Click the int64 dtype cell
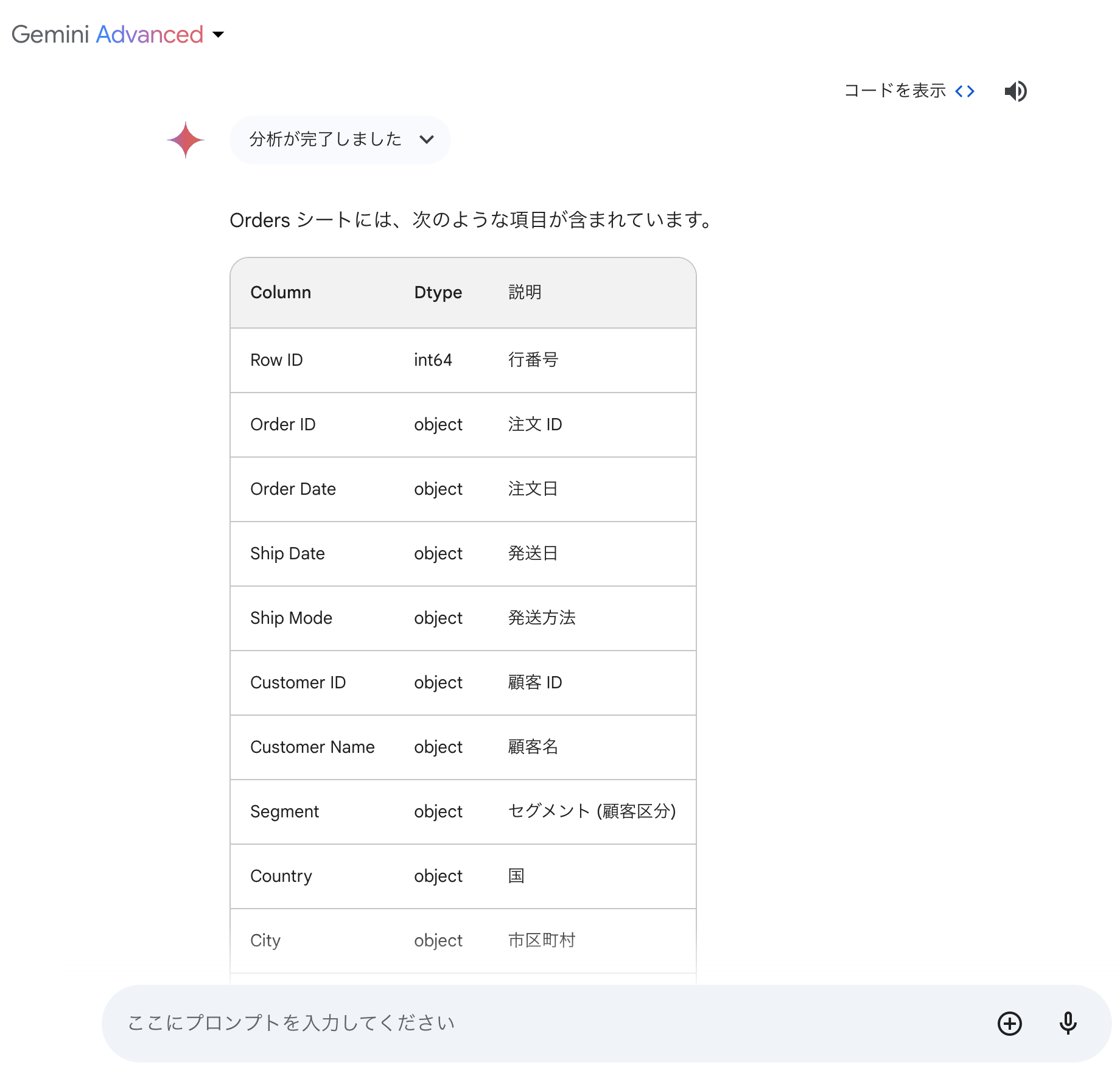The image size is (1120, 1076). click(x=433, y=360)
